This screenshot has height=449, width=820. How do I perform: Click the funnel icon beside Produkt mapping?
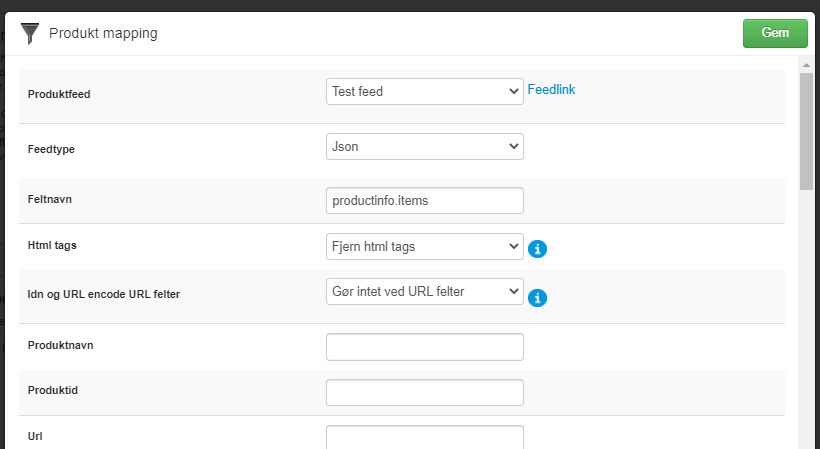tap(30, 33)
